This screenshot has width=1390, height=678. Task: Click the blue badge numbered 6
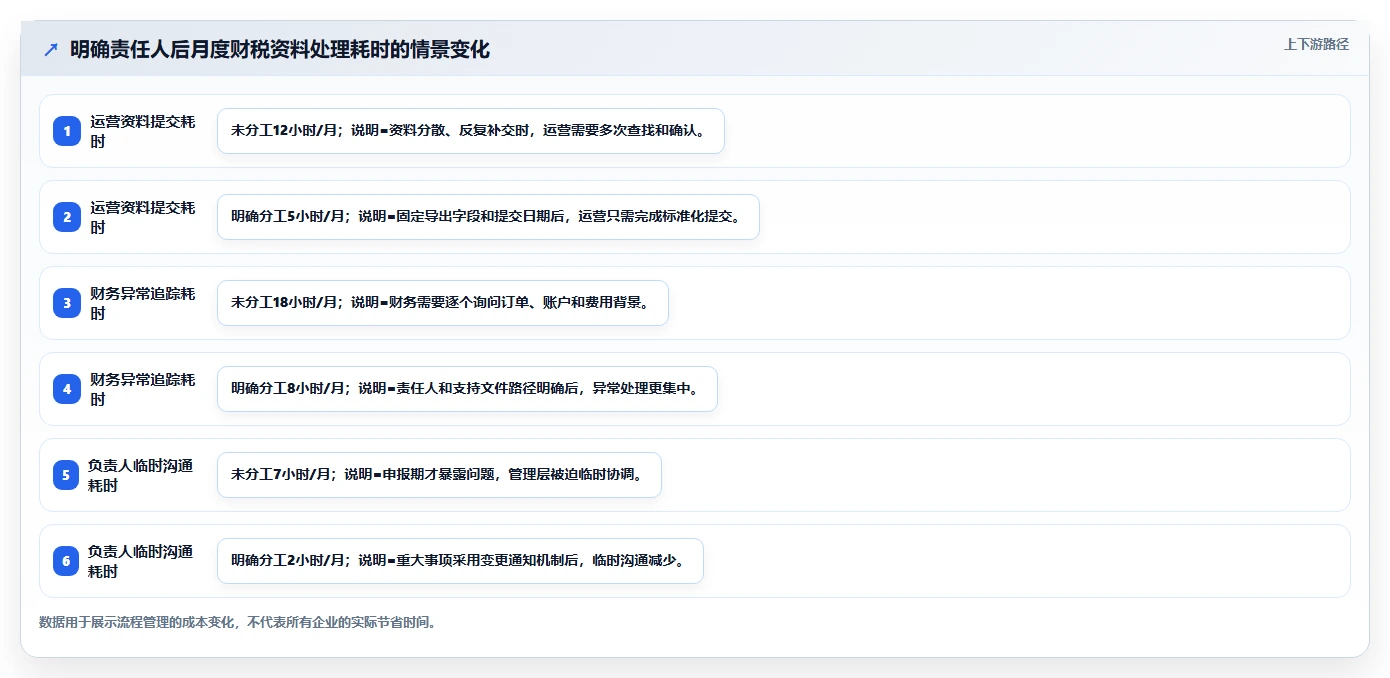pyautogui.click(x=67, y=561)
